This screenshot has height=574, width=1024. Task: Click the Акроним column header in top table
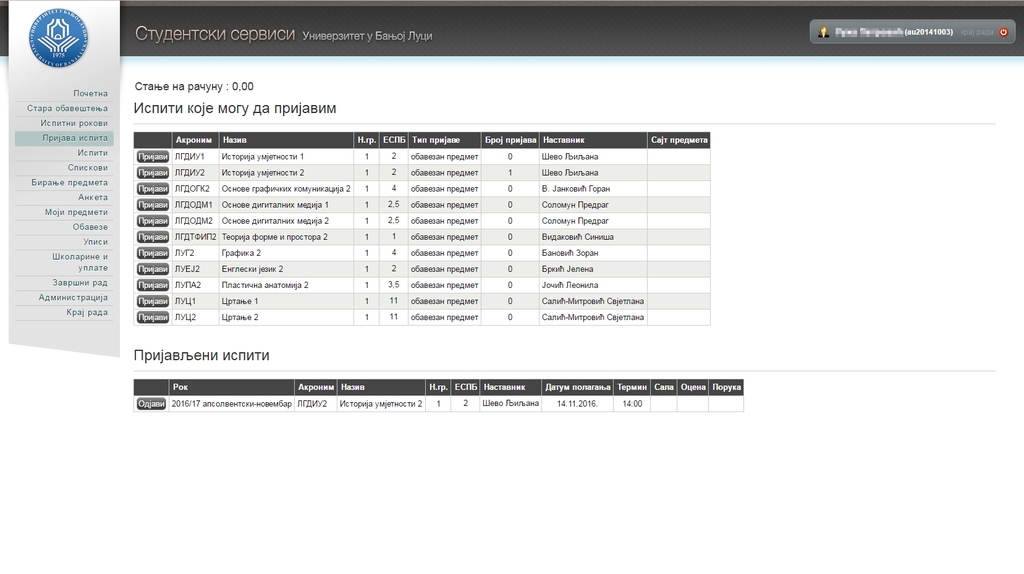[x=194, y=140]
